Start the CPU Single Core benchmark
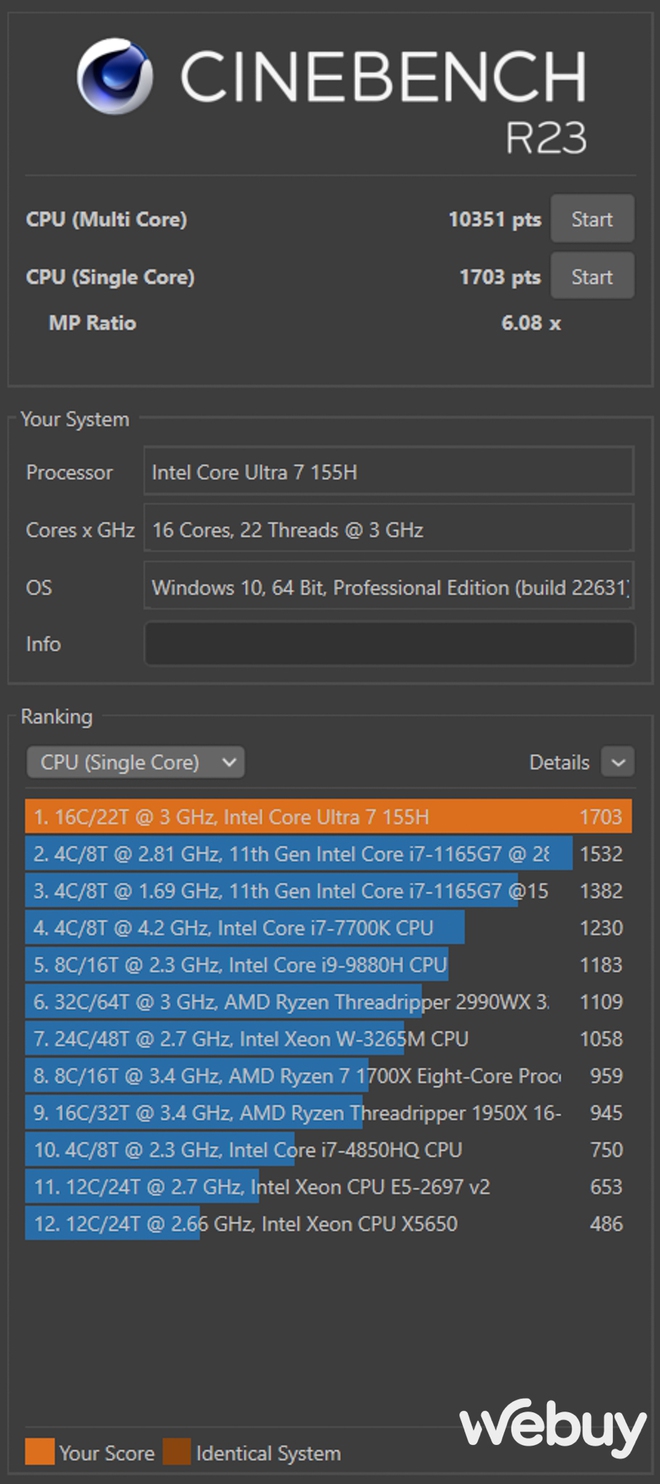This screenshot has width=660, height=1484. (592, 276)
